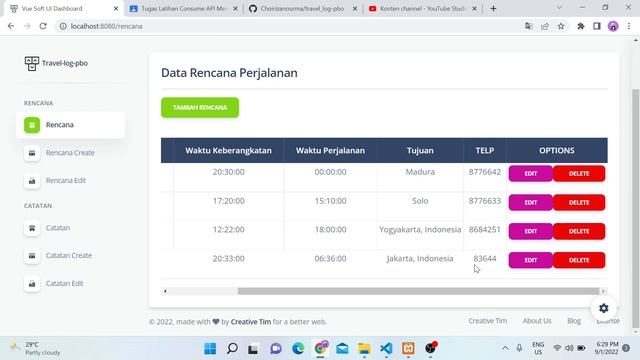The height and width of the screenshot is (360, 640).
Task: Delete the Solo row
Action: 579,202
